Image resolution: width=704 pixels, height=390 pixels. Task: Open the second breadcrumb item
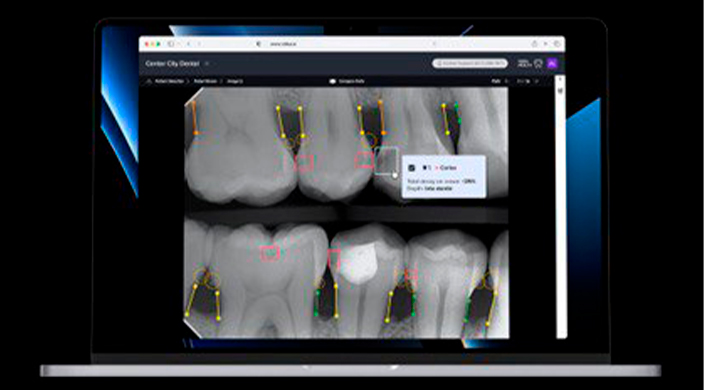(205, 81)
